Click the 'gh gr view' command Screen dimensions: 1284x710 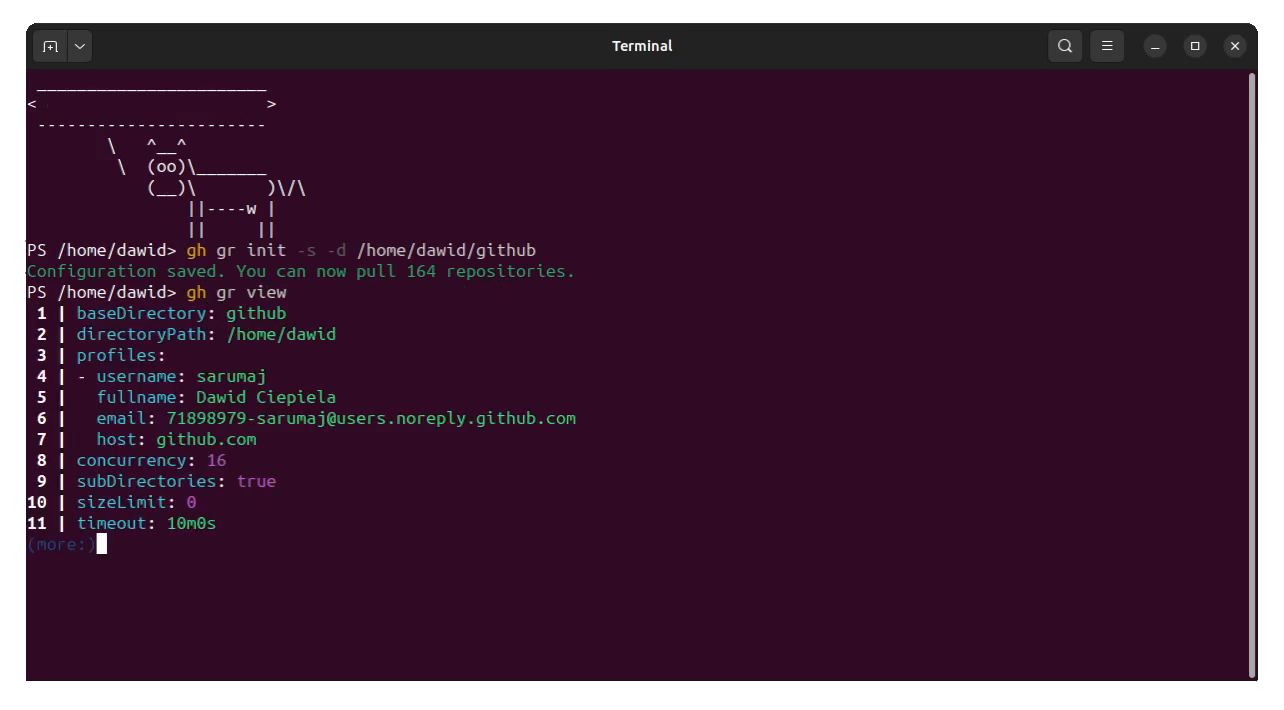click(x=236, y=292)
